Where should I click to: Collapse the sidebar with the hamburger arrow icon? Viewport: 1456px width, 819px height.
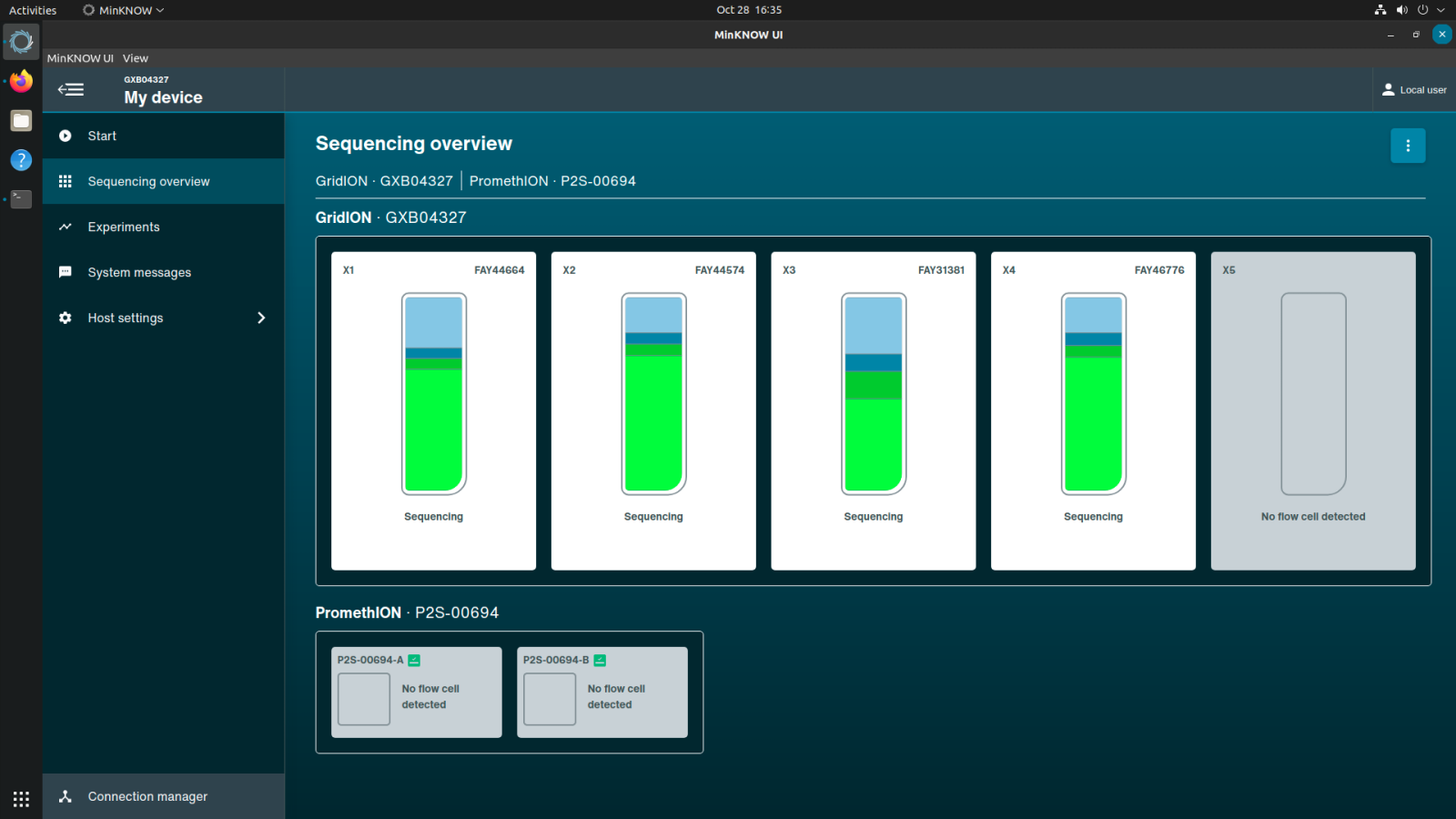71,89
